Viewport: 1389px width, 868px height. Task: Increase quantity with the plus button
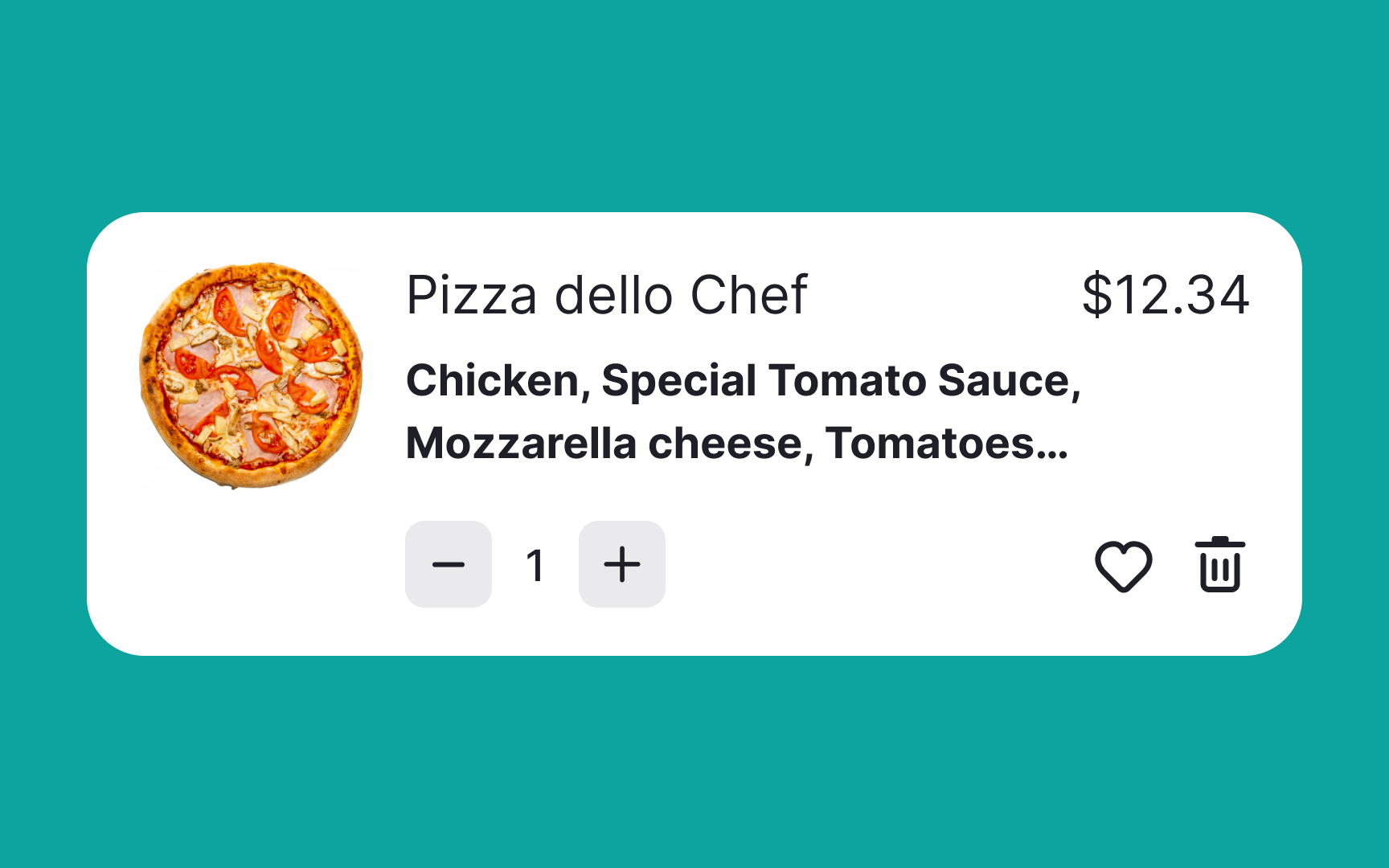pos(622,564)
